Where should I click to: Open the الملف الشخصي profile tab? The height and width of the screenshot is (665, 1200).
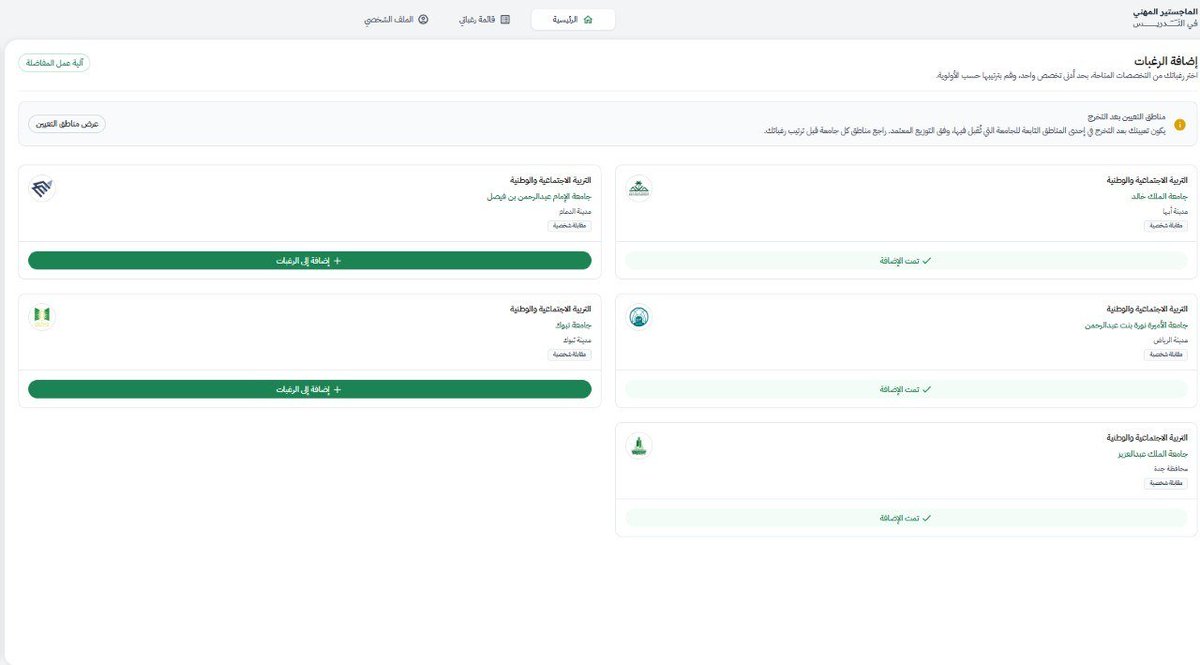point(396,19)
